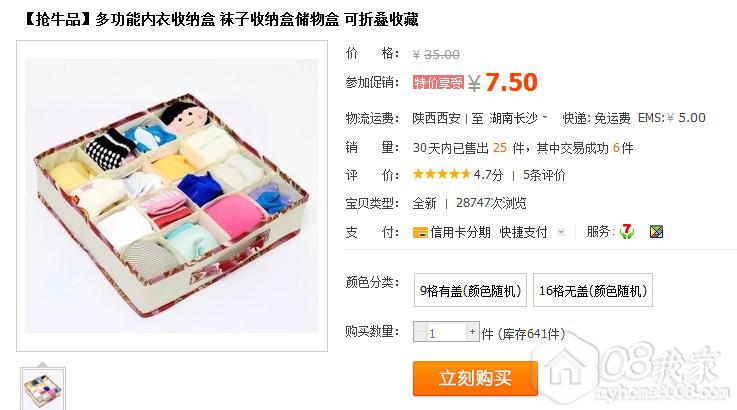737x410 pixels.
Task: Click the 6 successful transactions number
Action: (616, 148)
